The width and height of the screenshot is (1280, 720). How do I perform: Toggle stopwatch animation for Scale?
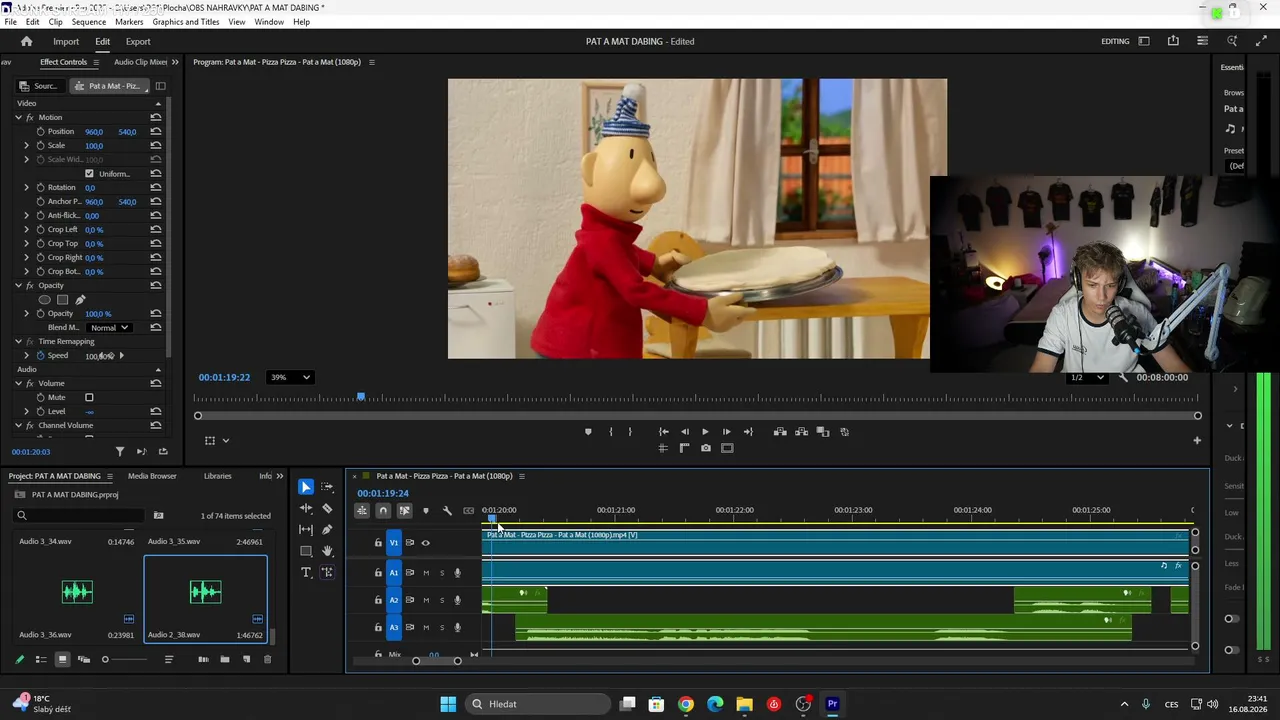41,145
